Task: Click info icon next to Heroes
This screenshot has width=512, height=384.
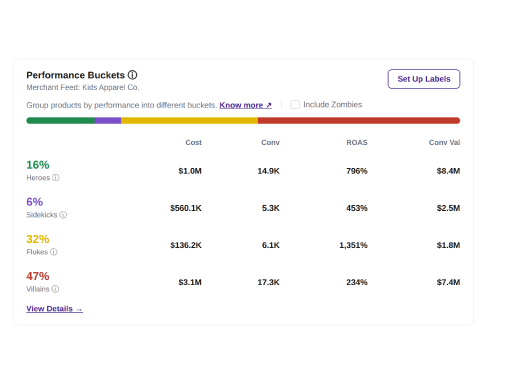Action: click(x=56, y=178)
